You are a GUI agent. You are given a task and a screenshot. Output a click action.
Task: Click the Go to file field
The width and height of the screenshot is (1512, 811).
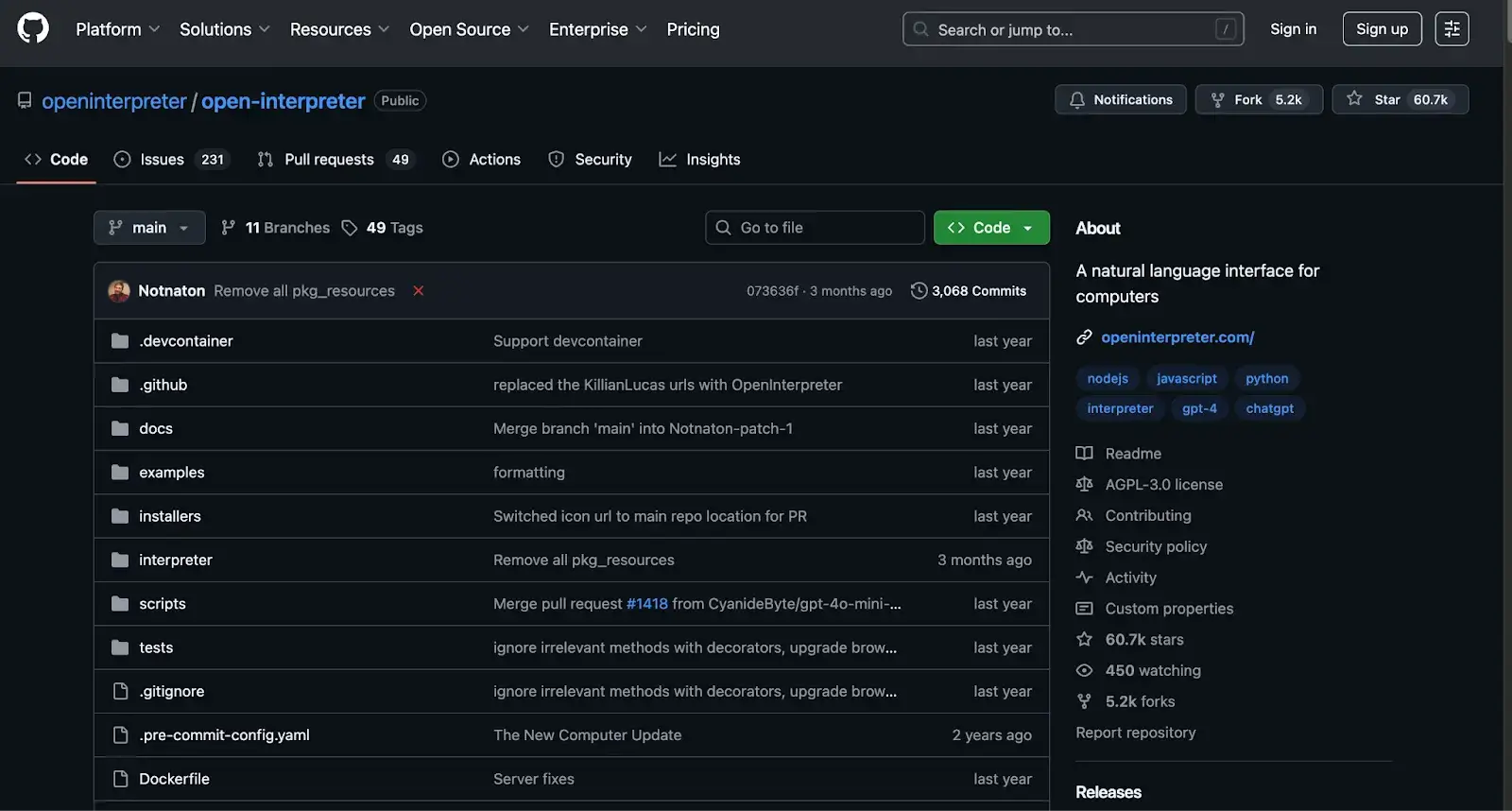[x=815, y=228]
